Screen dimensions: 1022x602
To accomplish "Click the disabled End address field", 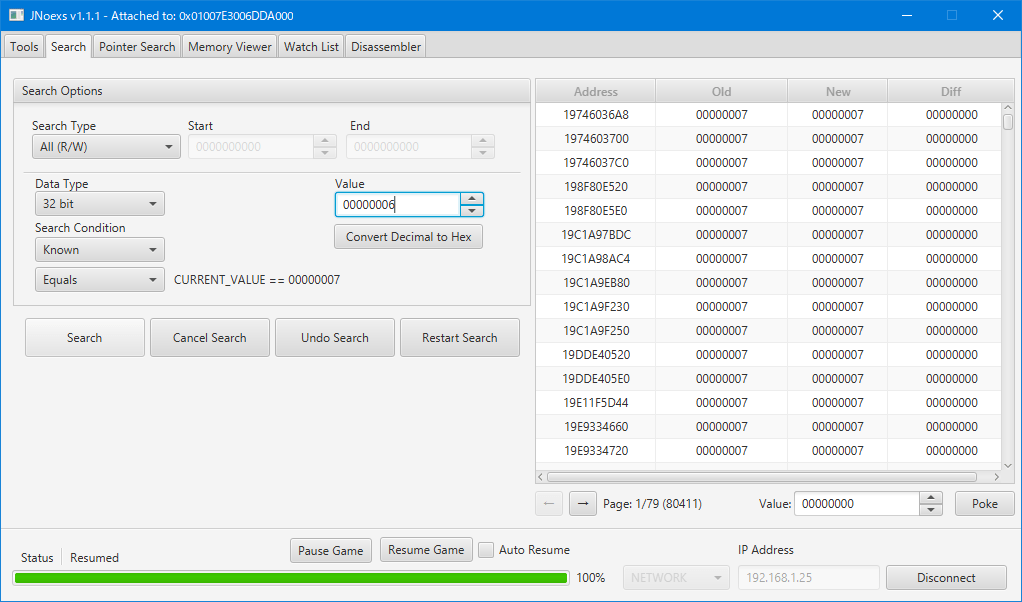I will click(409, 147).
